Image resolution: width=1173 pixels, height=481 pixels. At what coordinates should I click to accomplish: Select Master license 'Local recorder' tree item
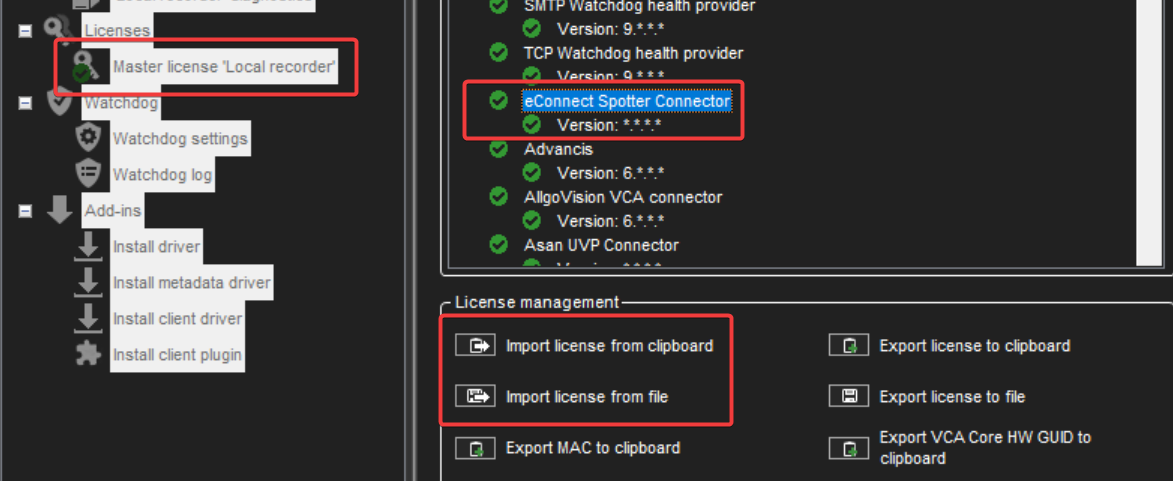pos(224,67)
